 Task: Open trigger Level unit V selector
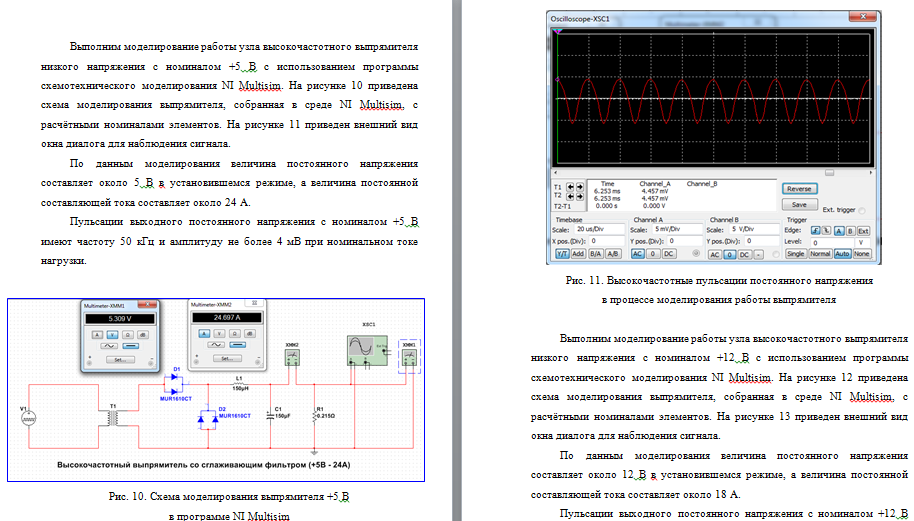[863, 243]
